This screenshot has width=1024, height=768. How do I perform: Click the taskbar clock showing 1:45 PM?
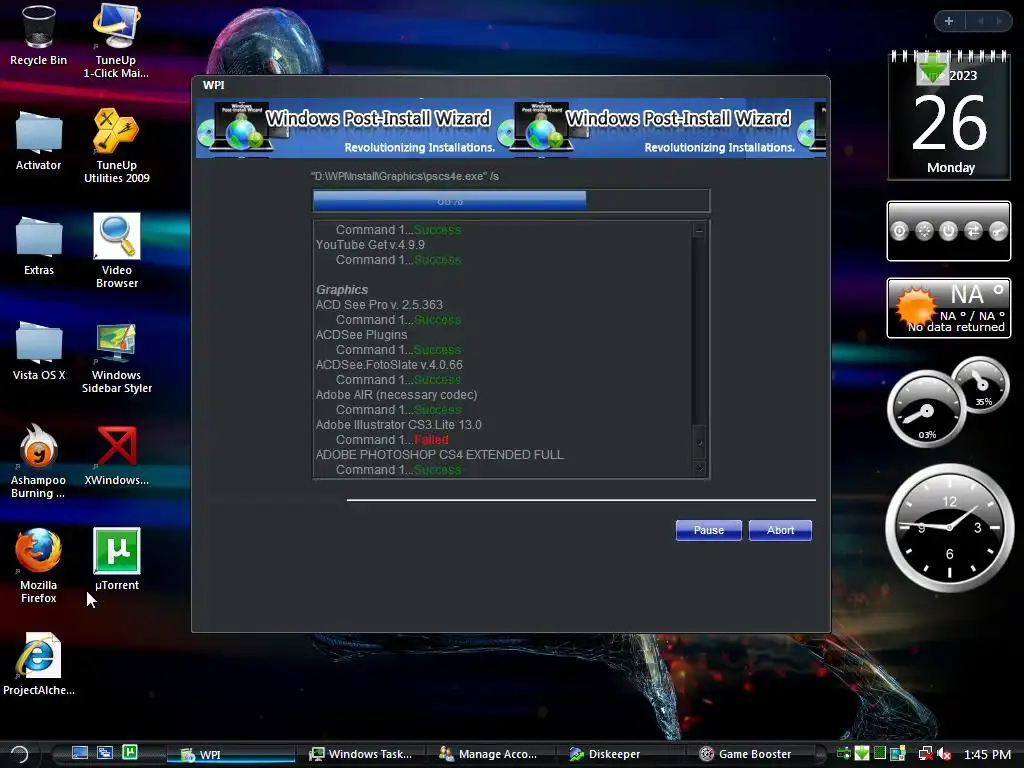tap(987, 754)
